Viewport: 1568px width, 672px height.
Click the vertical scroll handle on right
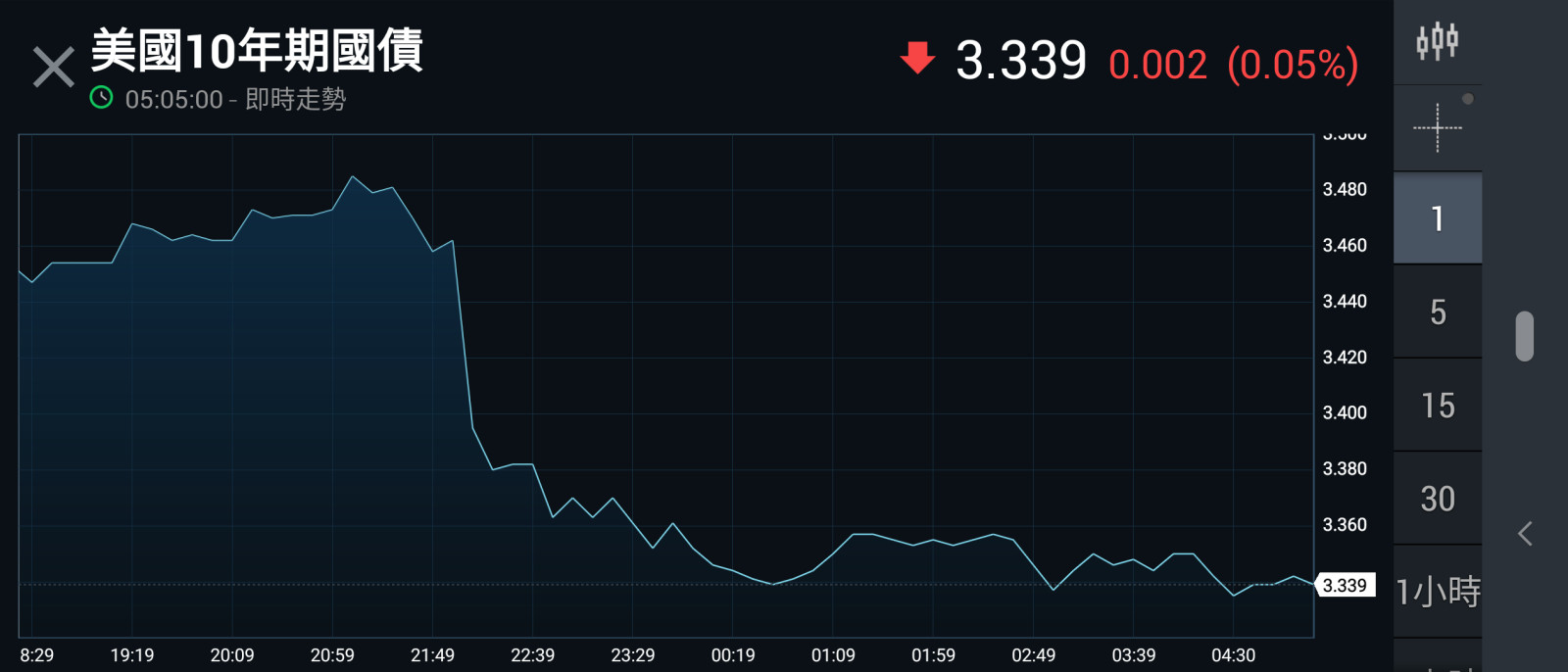[x=1524, y=336]
